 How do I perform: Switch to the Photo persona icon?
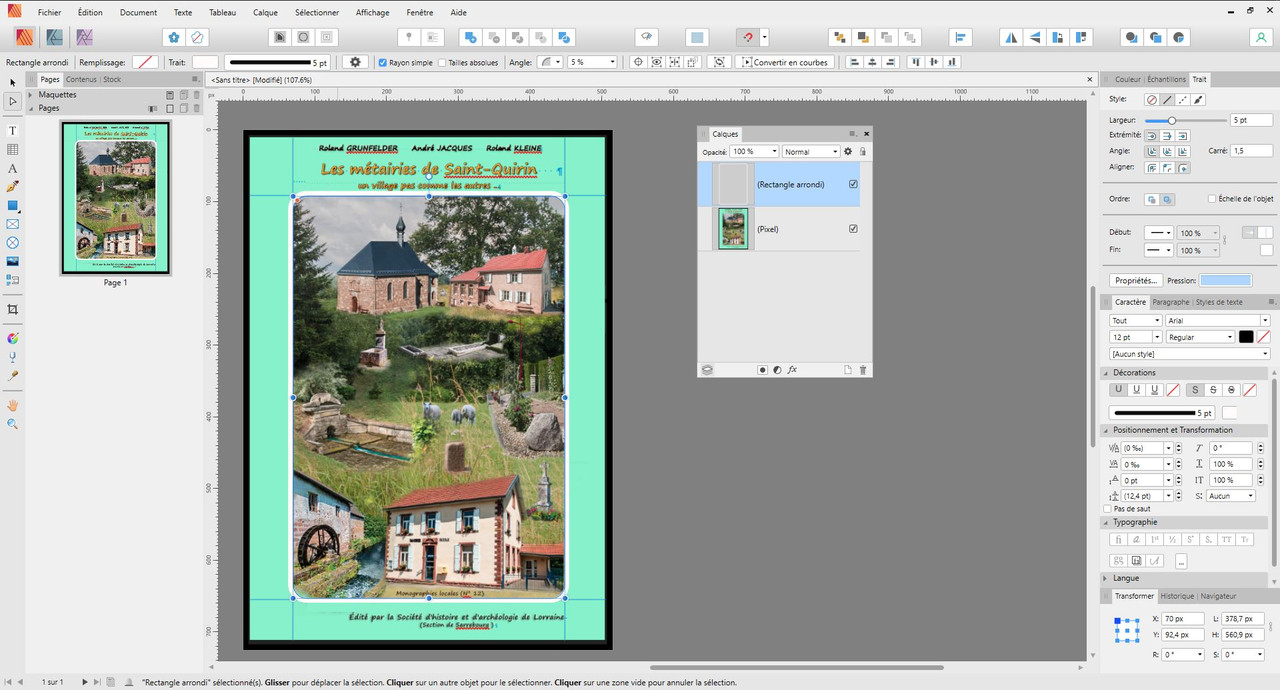85,37
